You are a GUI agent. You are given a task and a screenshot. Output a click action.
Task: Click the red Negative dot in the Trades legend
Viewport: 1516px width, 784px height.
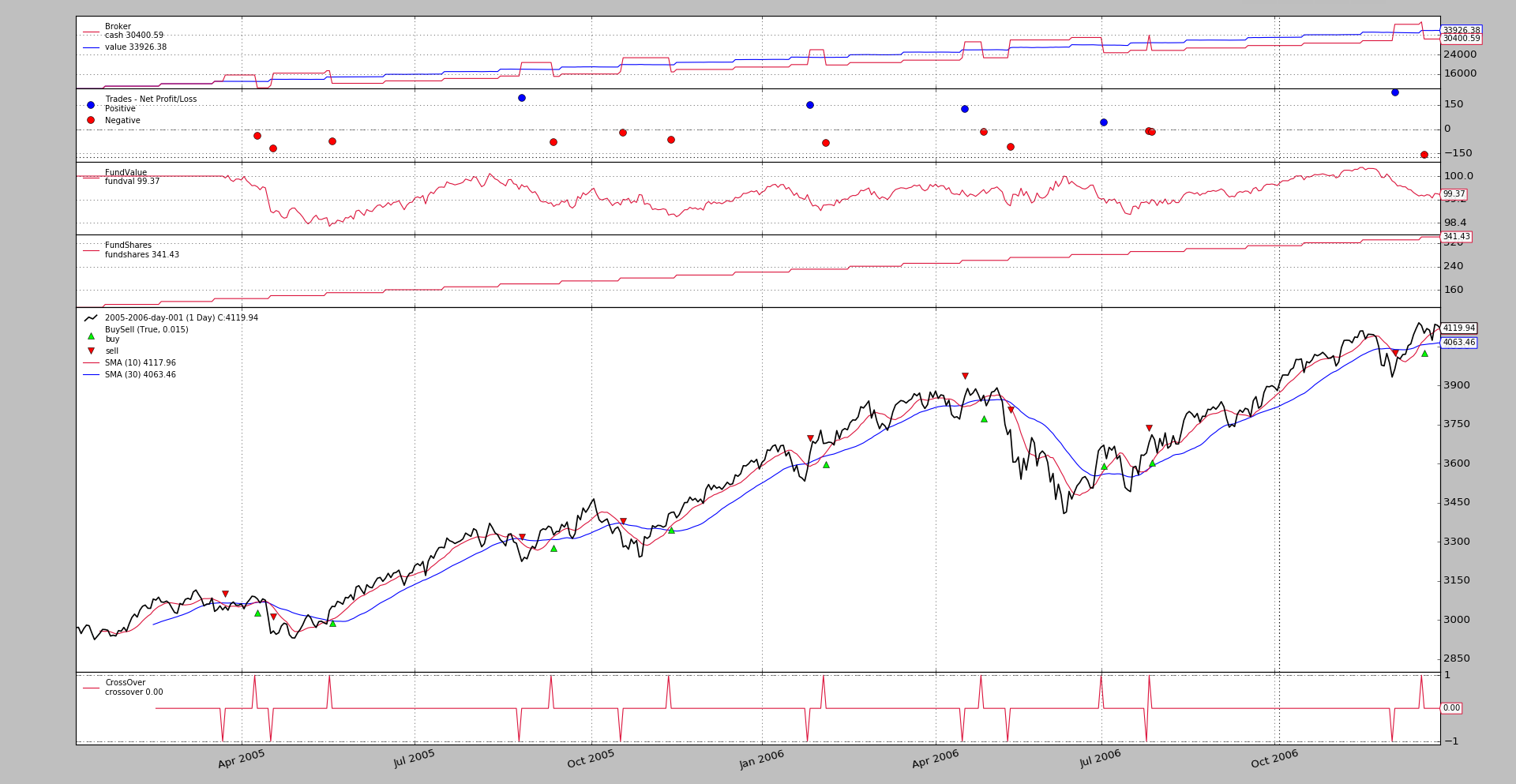(x=91, y=120)
